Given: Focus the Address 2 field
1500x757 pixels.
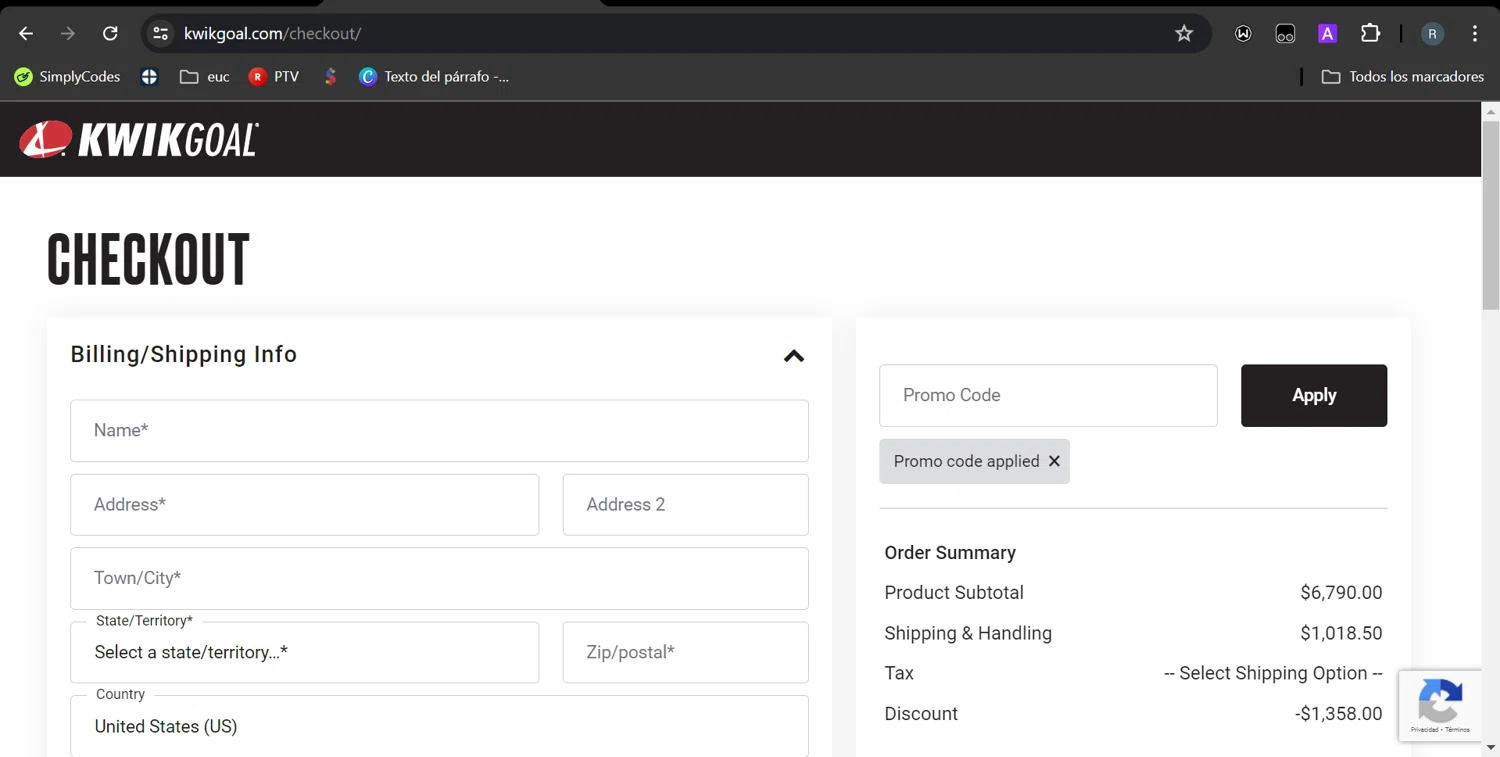Looking at the screenshot, I should tap(685, 505).
